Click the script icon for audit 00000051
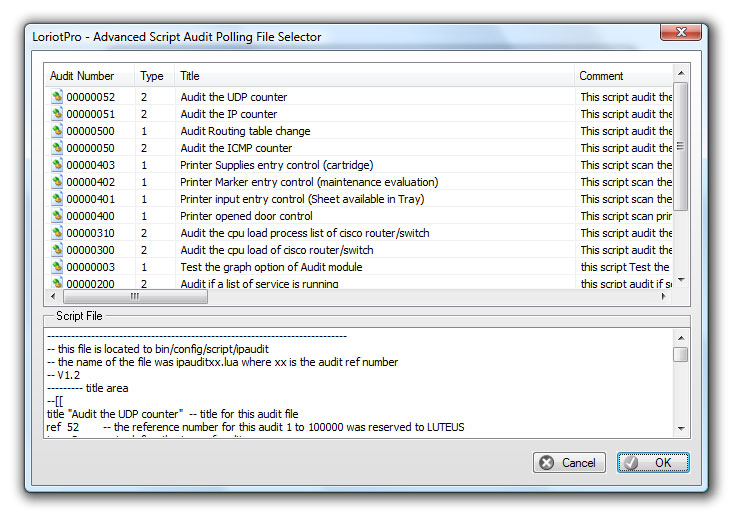The height and width of the screenshot is (512, 730). [x=57, y=114]
